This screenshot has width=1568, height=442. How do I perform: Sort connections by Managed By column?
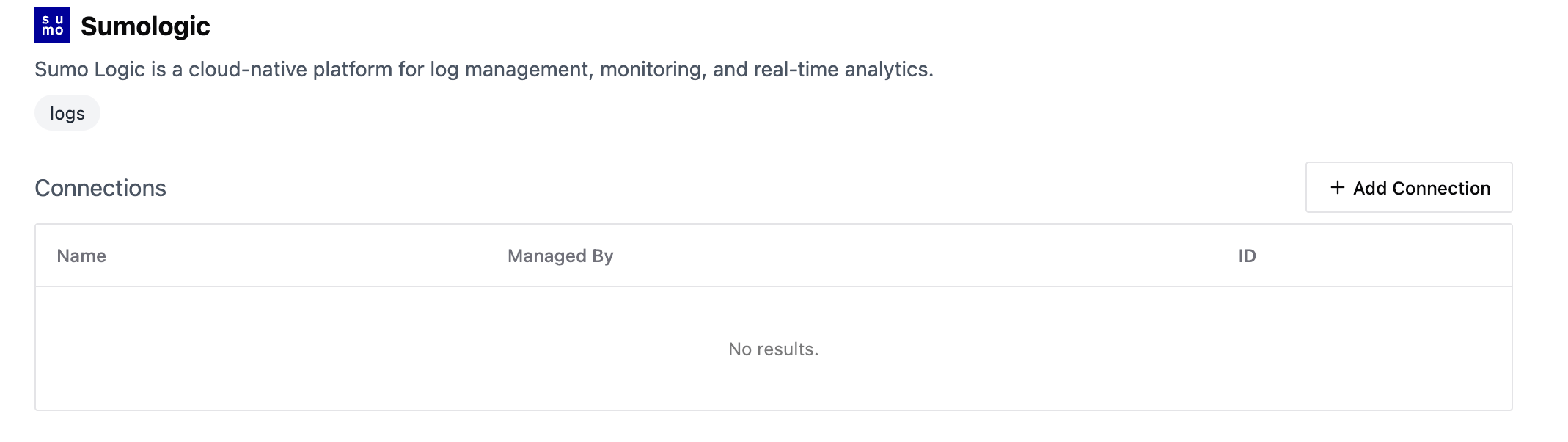coord(560,256)
